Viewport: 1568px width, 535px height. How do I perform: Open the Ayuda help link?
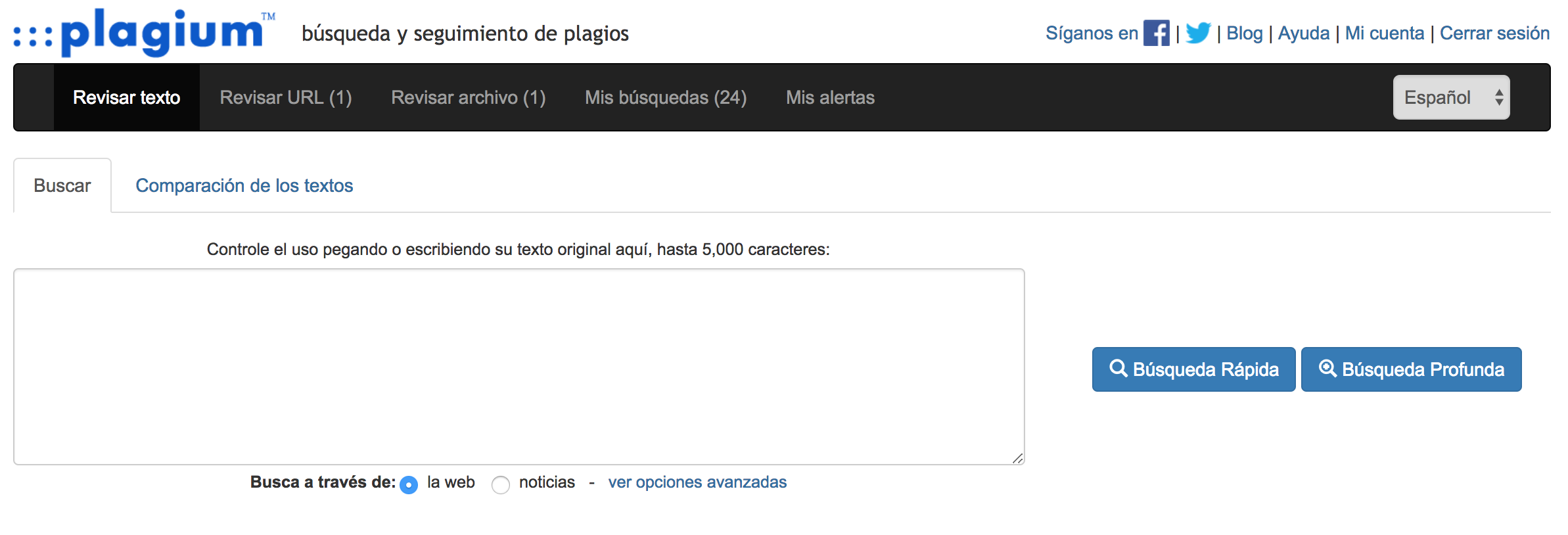pyautogui.click(x=1304, y=34)
